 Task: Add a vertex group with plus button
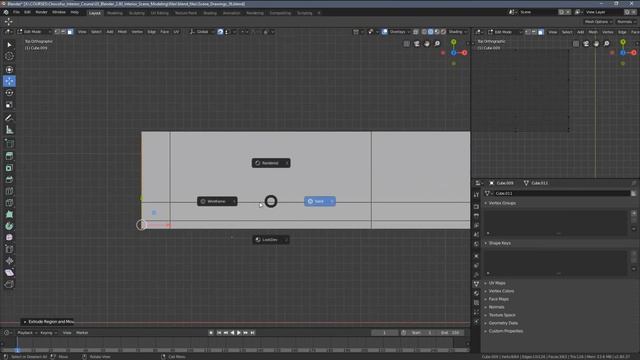point(633,213)
